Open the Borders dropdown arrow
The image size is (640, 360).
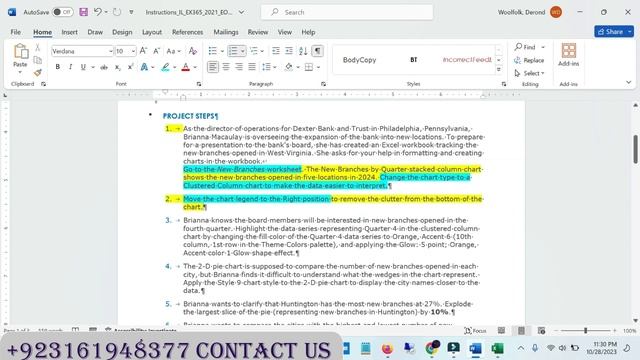(x=318, y=67)
